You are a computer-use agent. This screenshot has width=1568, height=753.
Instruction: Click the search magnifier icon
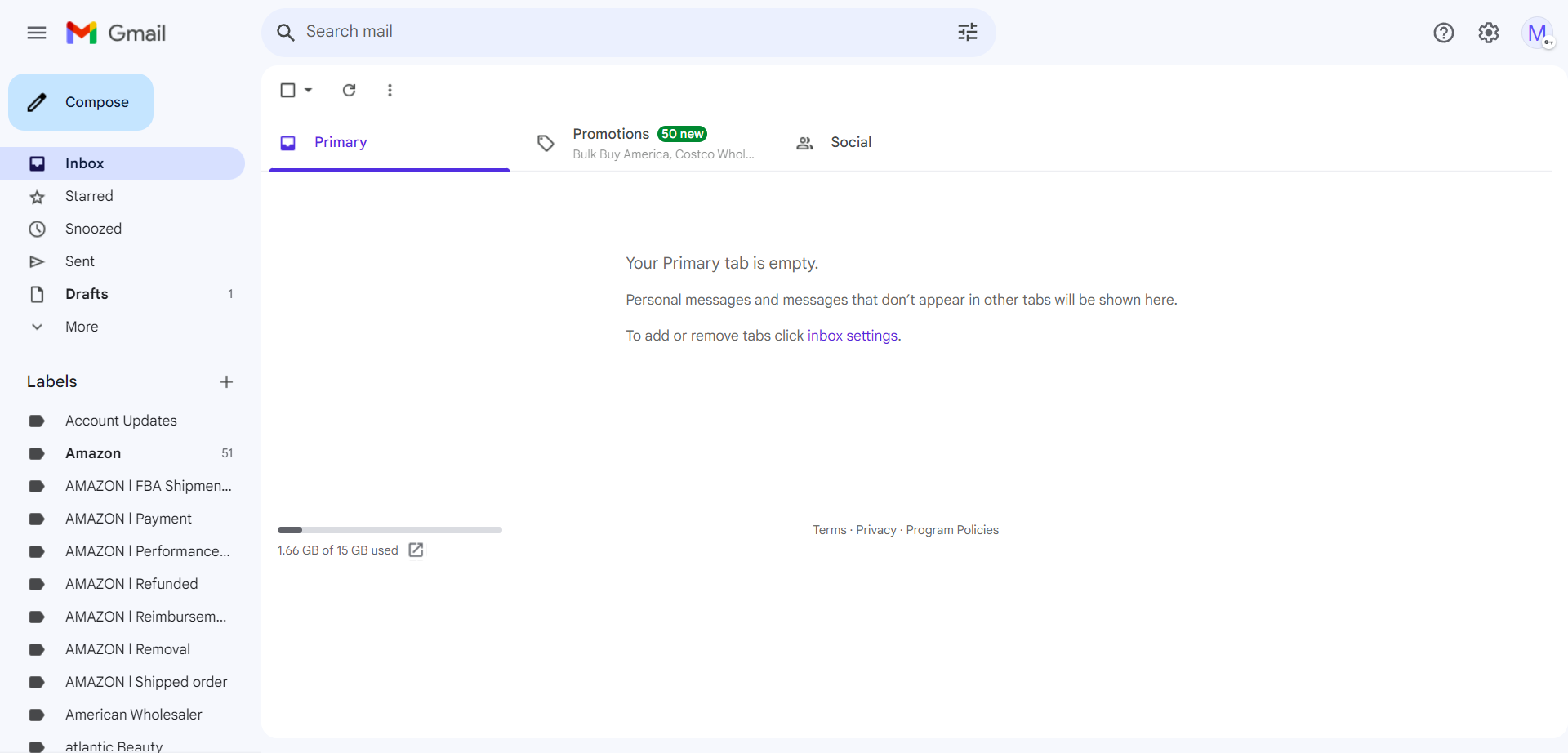click(x=285, y=33)
